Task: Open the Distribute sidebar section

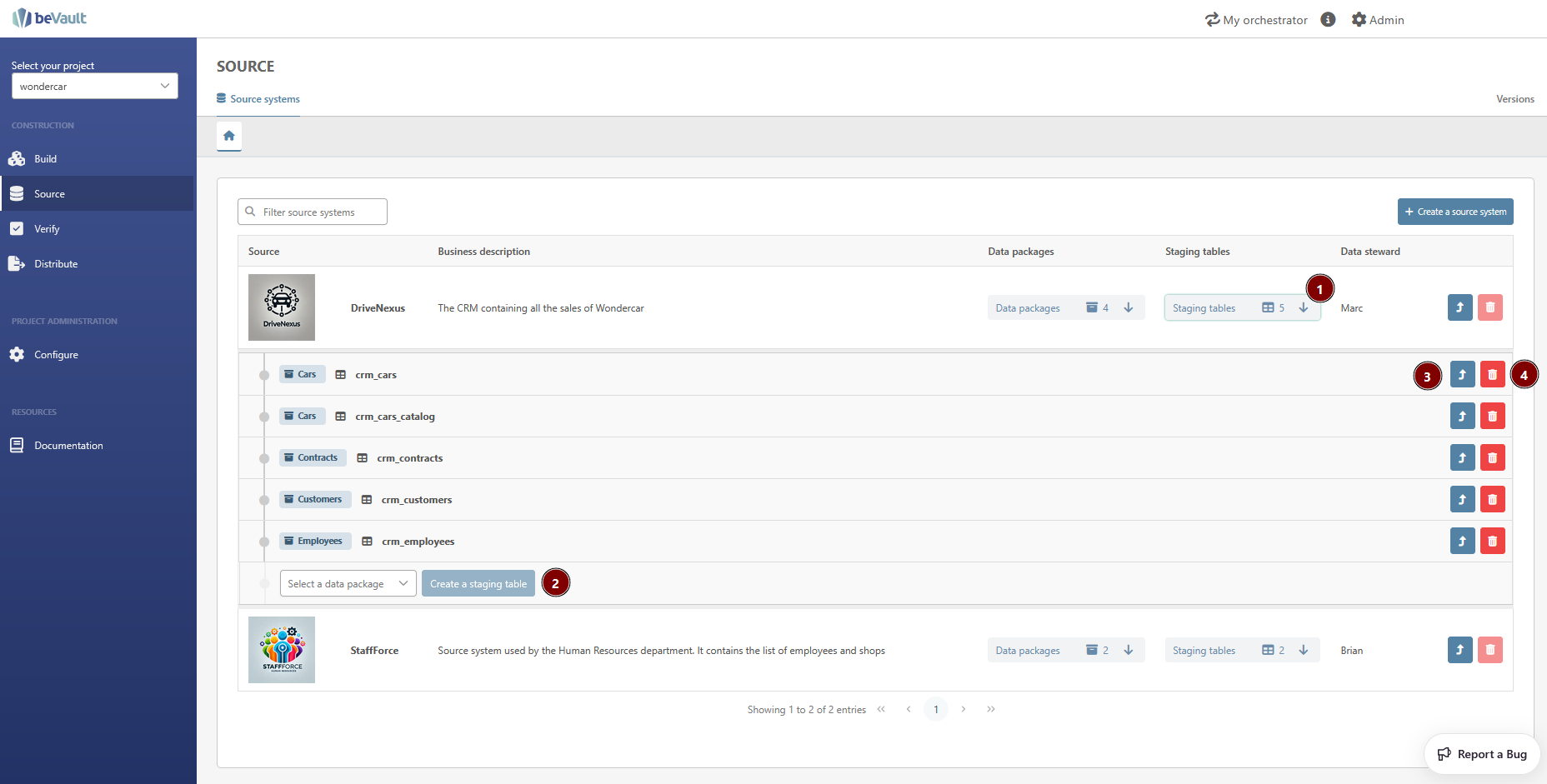Action: coord(56,264)
